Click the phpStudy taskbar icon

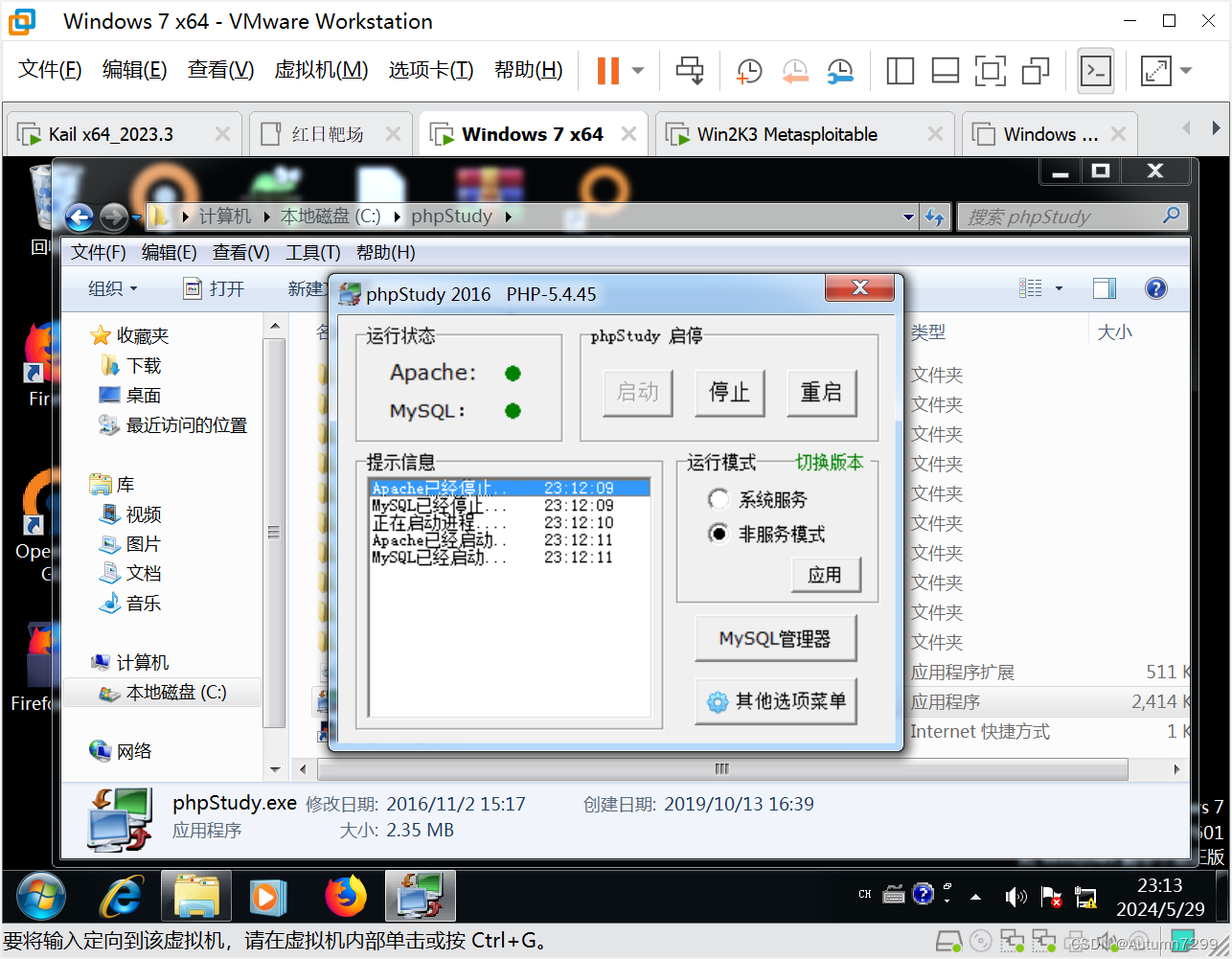click(420, 897)
